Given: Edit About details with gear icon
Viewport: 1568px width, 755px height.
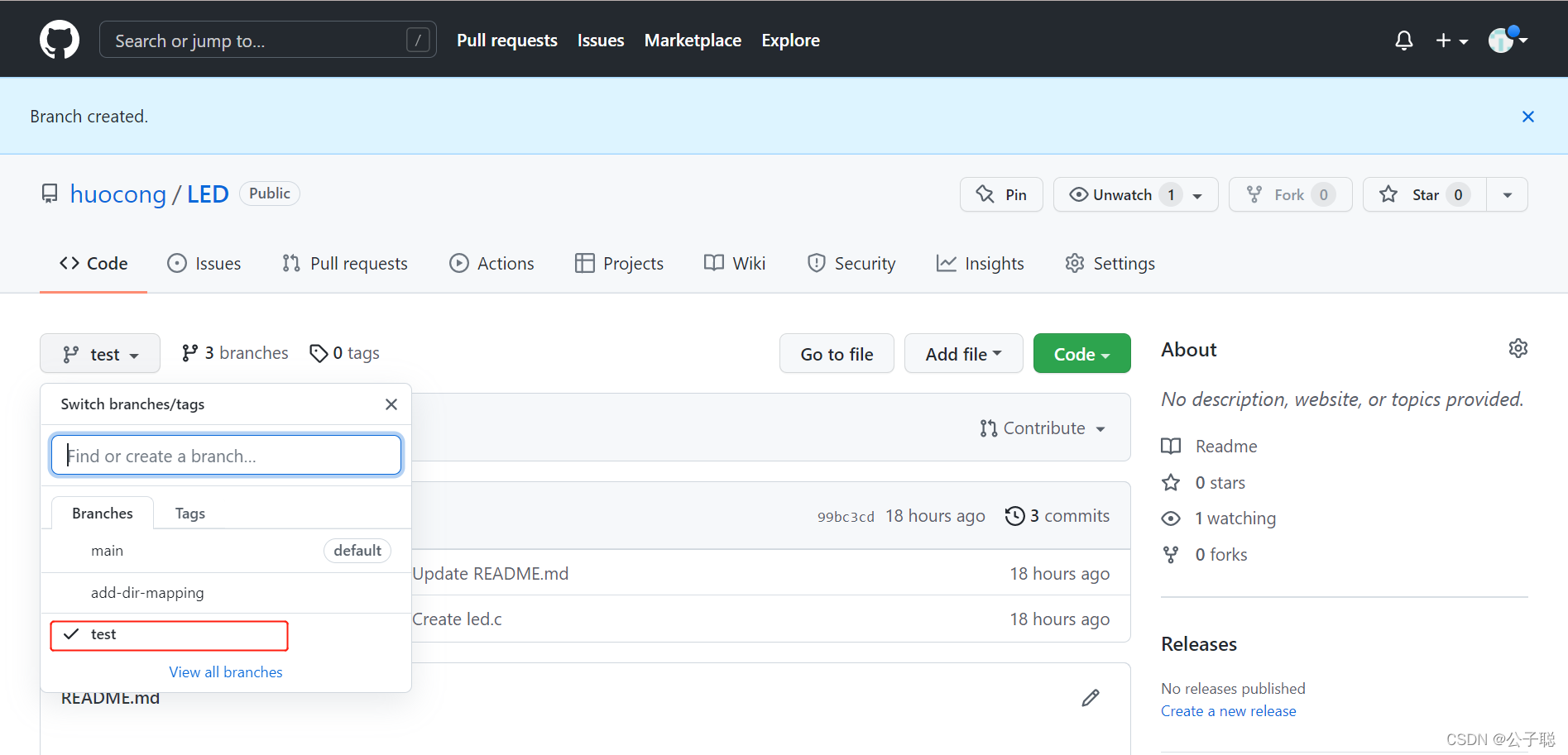Looking at the screenshot, I should (1518, 348).
